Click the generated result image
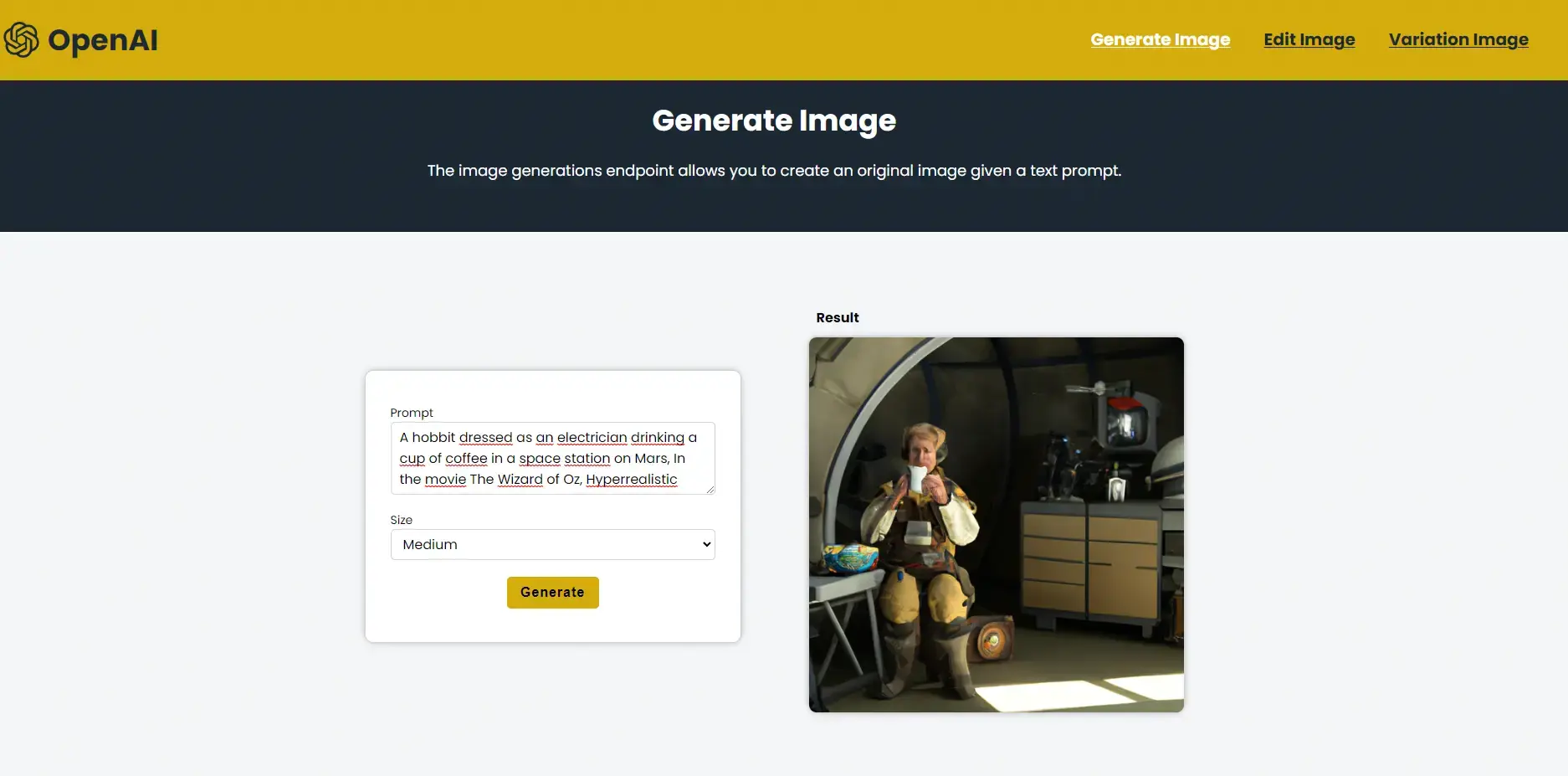The width and height of the screenshot is (1568, 776). tap(996, 525)
